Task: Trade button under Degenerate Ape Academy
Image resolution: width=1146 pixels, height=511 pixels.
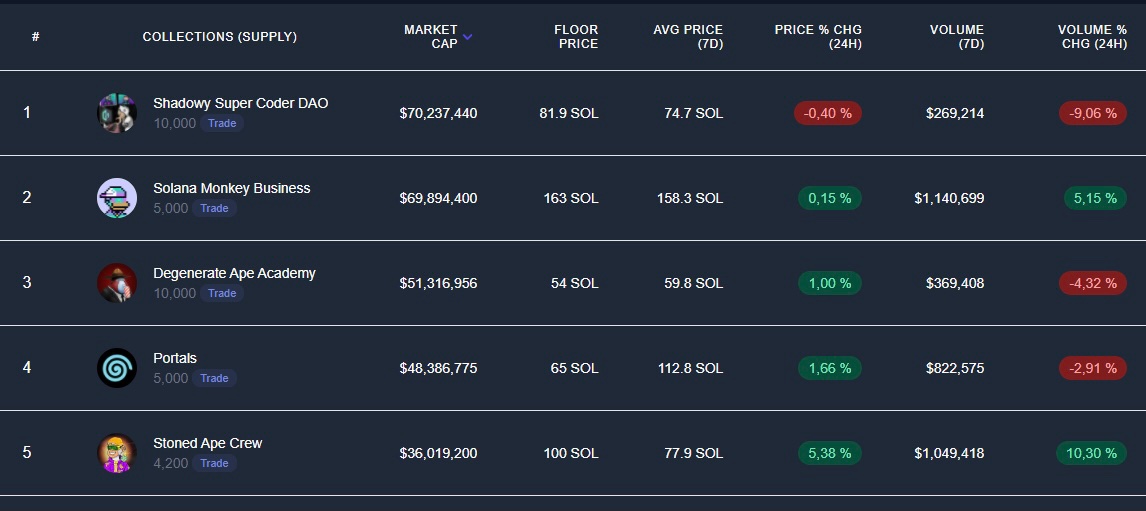Action: tap(222, 293)
